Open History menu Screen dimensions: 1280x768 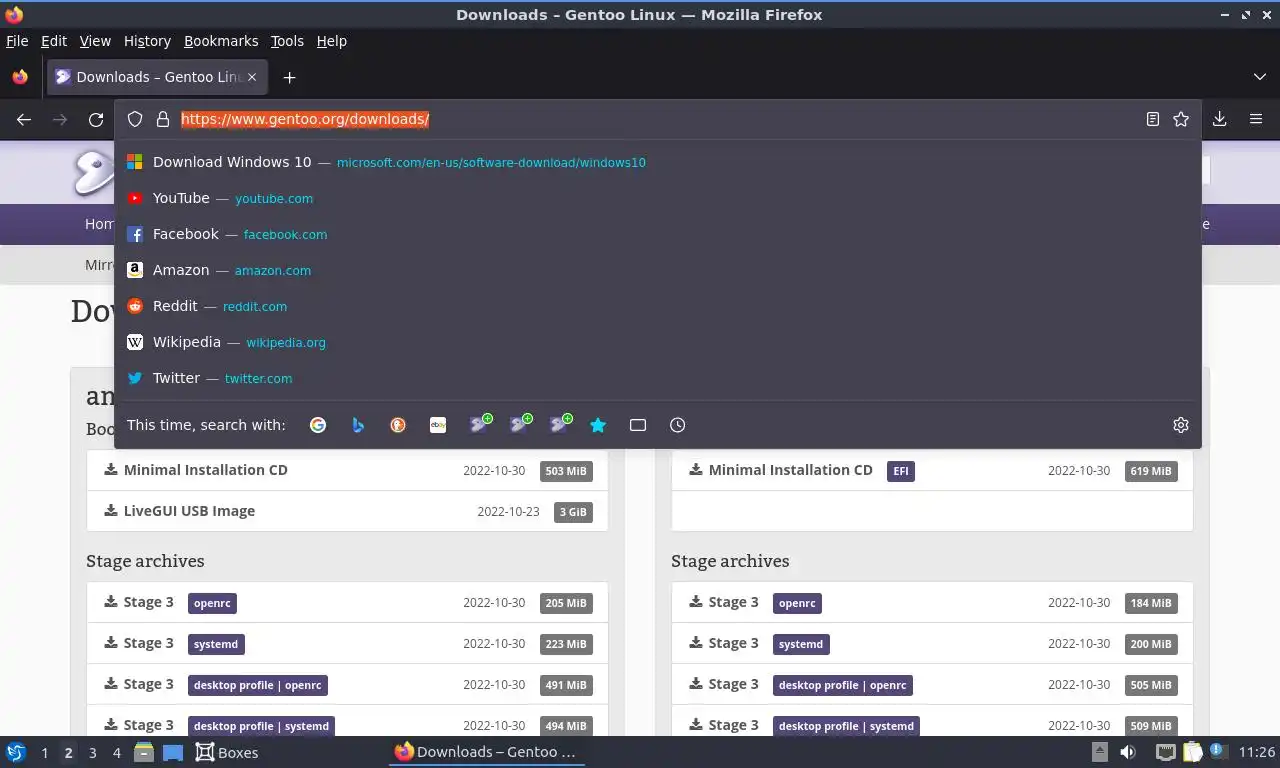pyautogui.click(x=147, y=41)
